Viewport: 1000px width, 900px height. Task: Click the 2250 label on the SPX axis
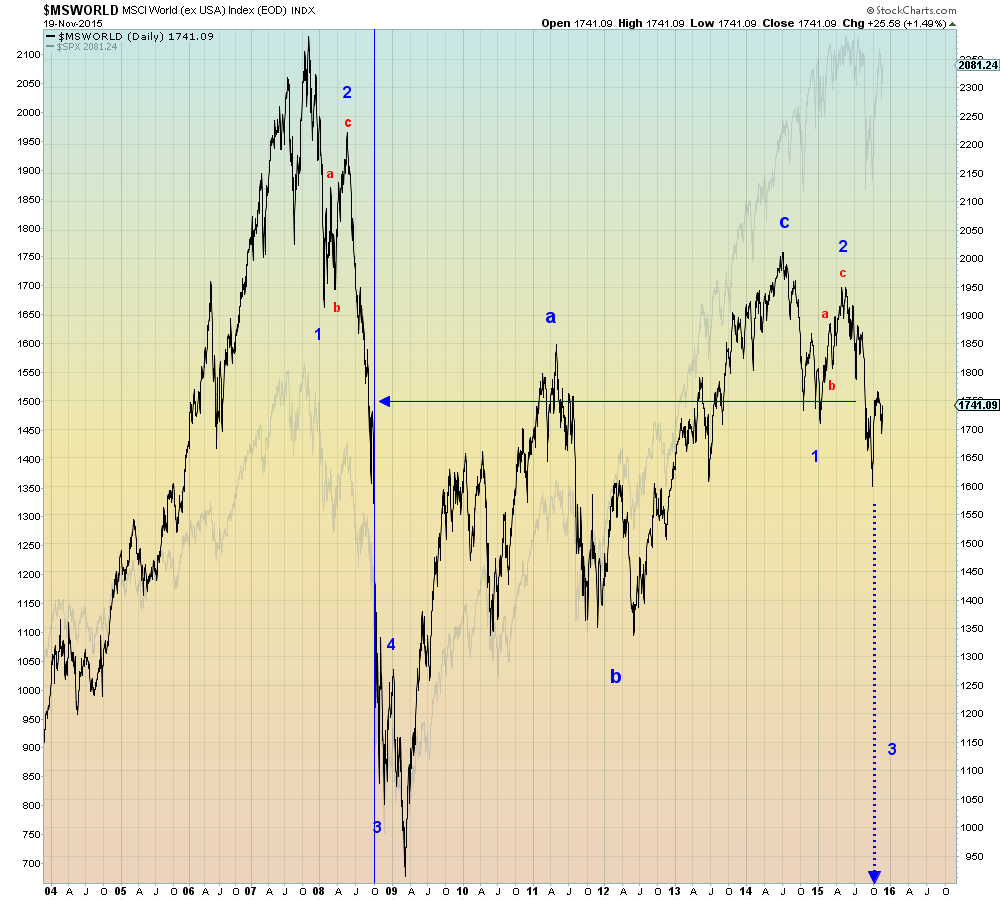971,117
